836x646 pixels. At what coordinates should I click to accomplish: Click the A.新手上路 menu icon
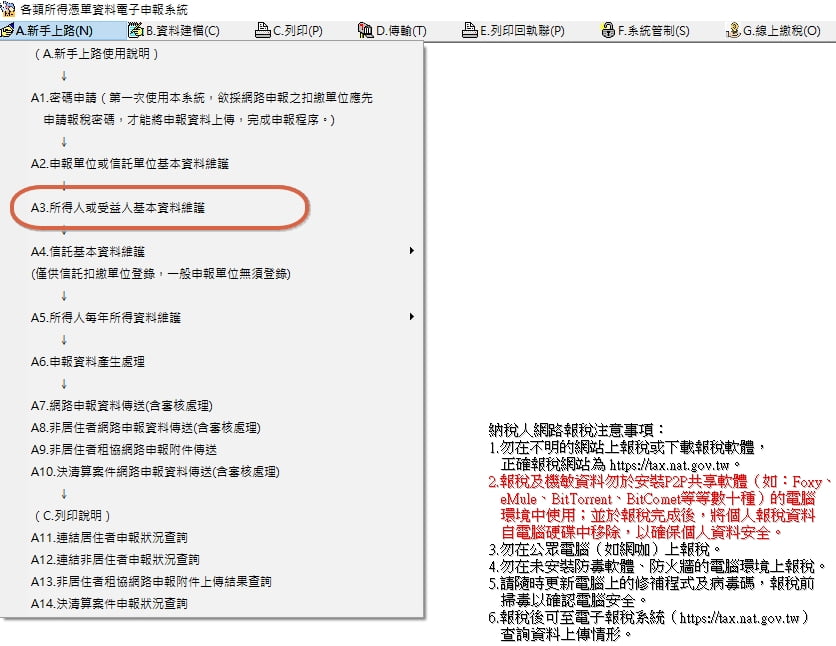[8, 31]
